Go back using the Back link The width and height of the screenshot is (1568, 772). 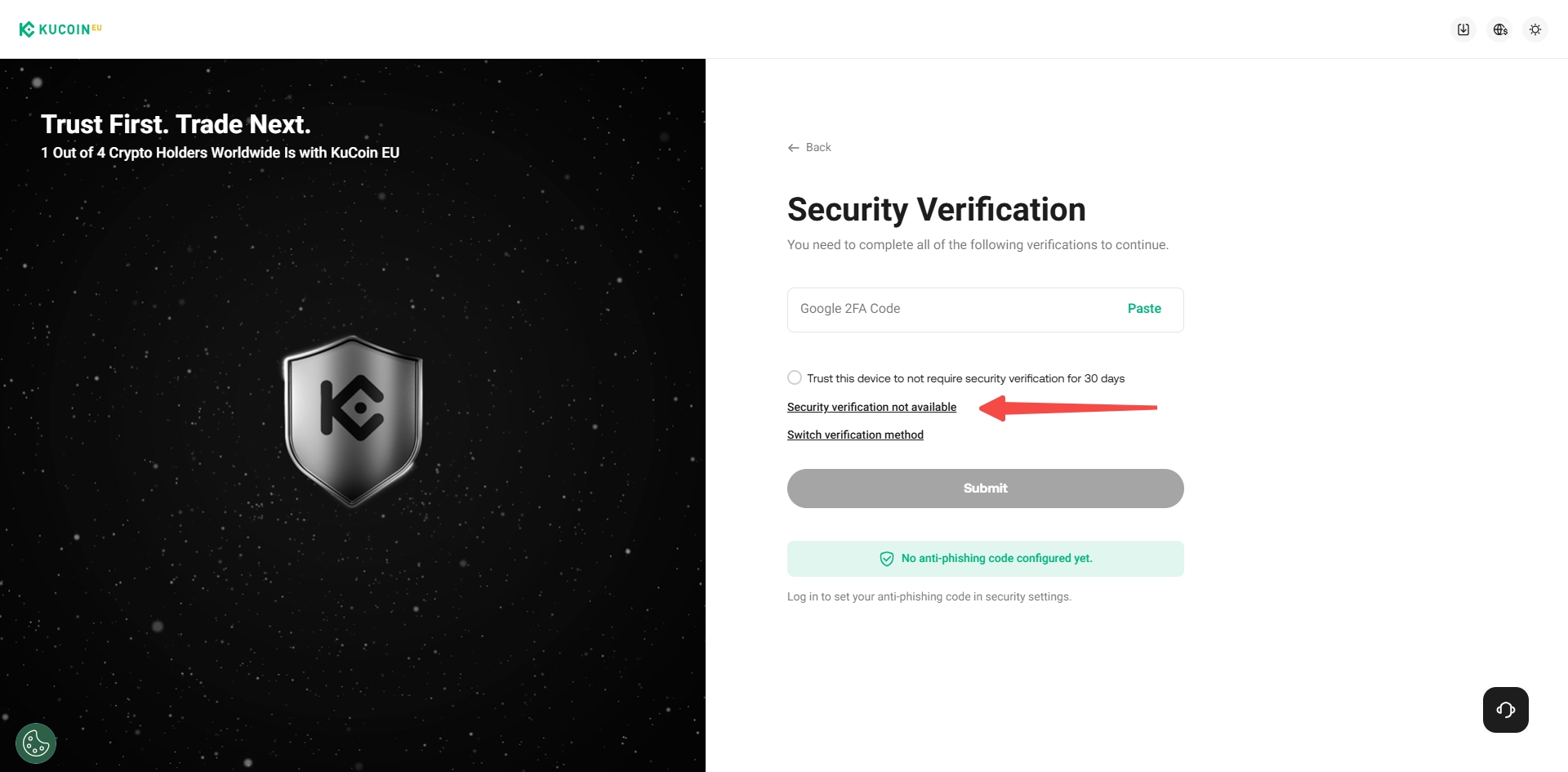(x=818, y=148)
